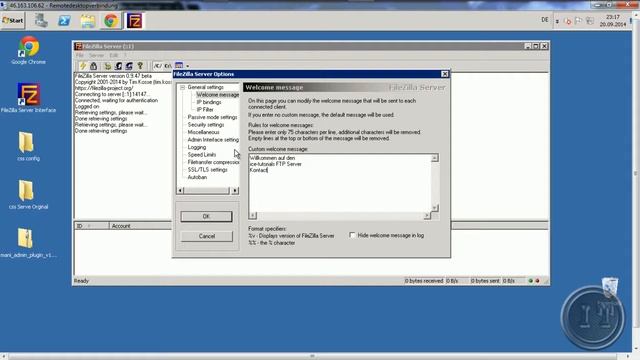This screenshot has height=360, width=640.
Task: Click message box scroll left arrow
Action: 253,216
